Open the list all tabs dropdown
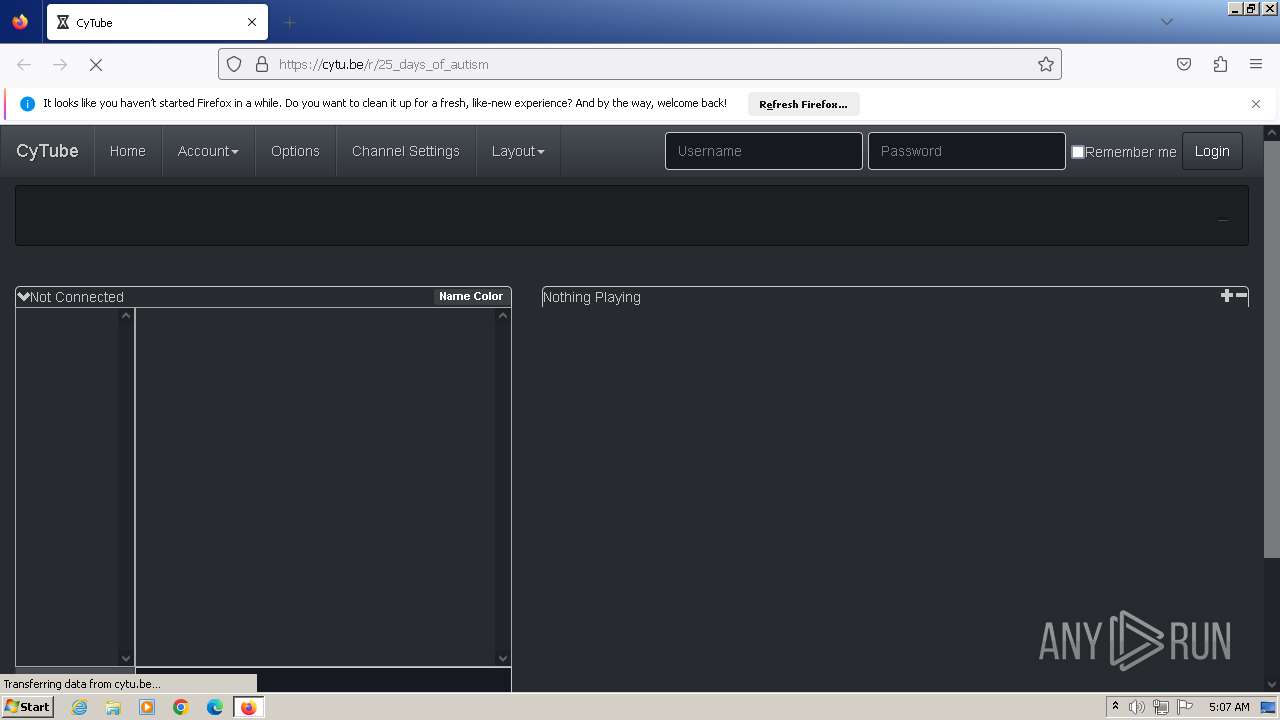The height and width of the screenshot is (720, 1280). [1166, 22]
